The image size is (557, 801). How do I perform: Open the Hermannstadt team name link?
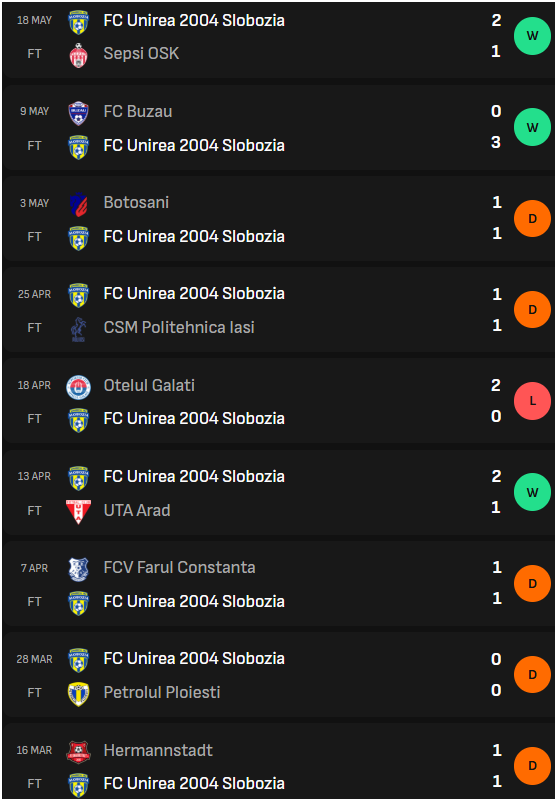tap(158, 750)
